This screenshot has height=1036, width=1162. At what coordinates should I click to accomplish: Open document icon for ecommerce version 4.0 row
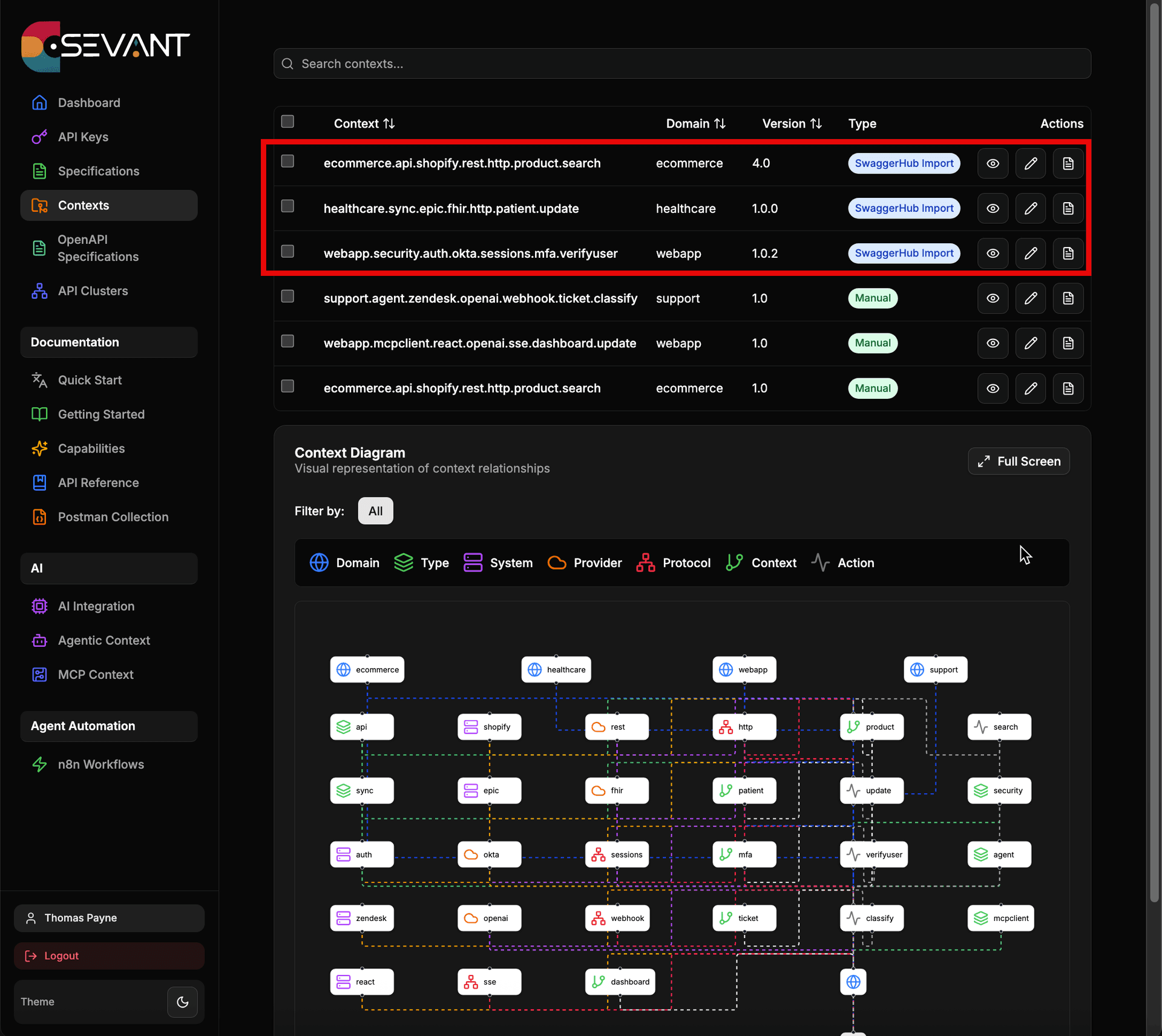pos(1068,163)
